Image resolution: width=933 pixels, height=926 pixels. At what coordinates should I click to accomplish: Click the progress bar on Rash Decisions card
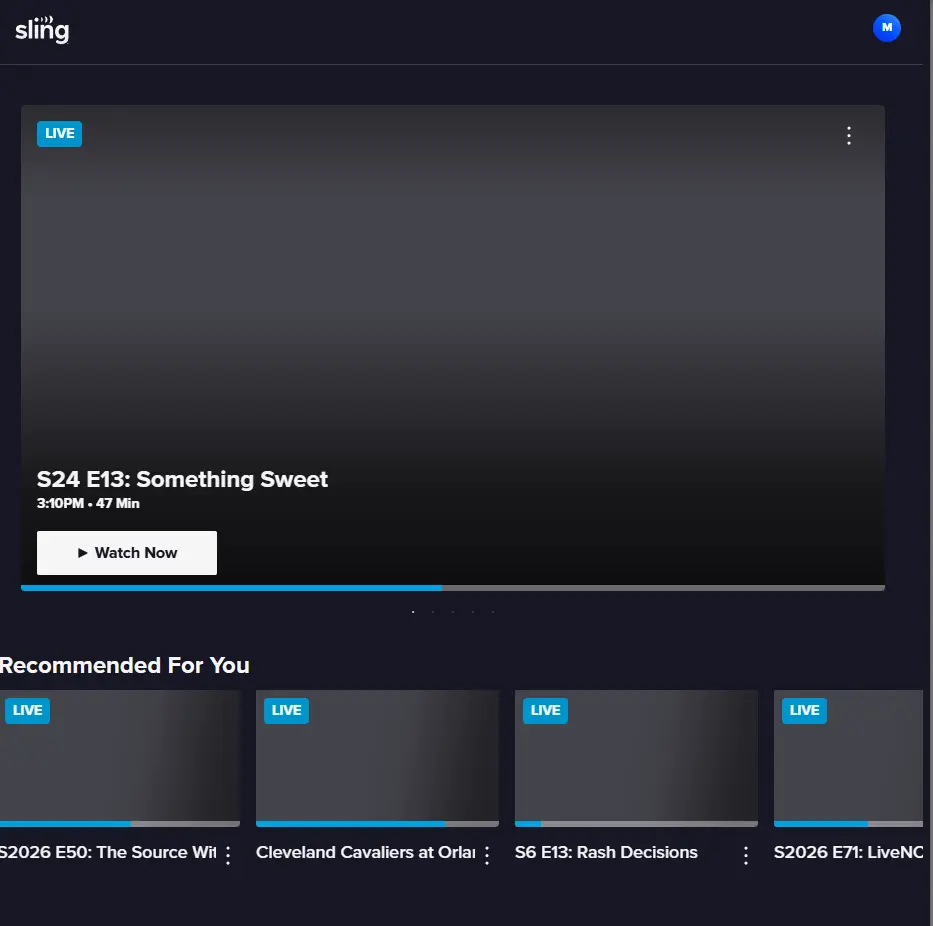636,824
